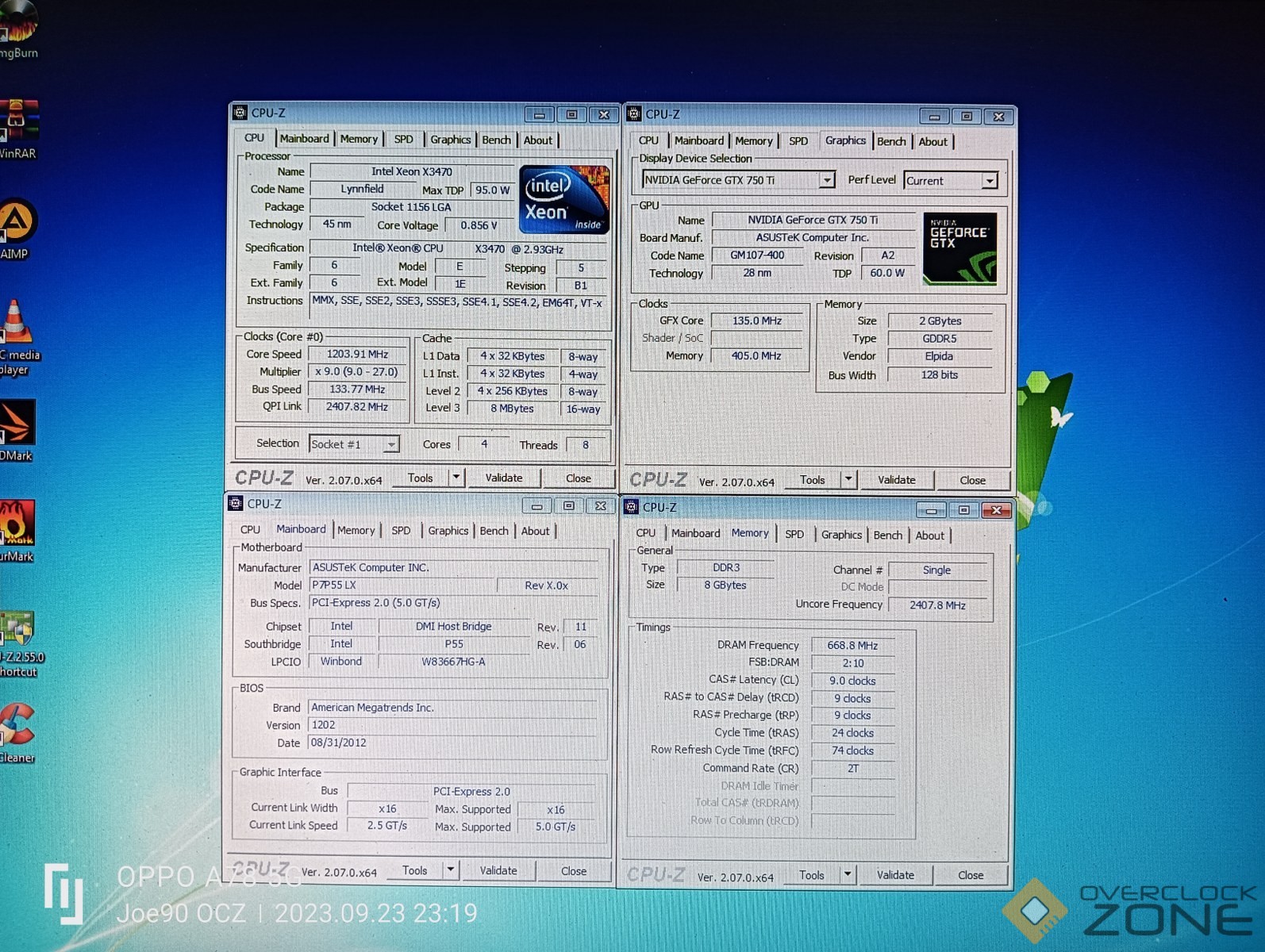Image resolution: width=1265 pixels, height=952 pixels.
Task: Open Bench tab in the Graphics window
Action: click(891, 141)
